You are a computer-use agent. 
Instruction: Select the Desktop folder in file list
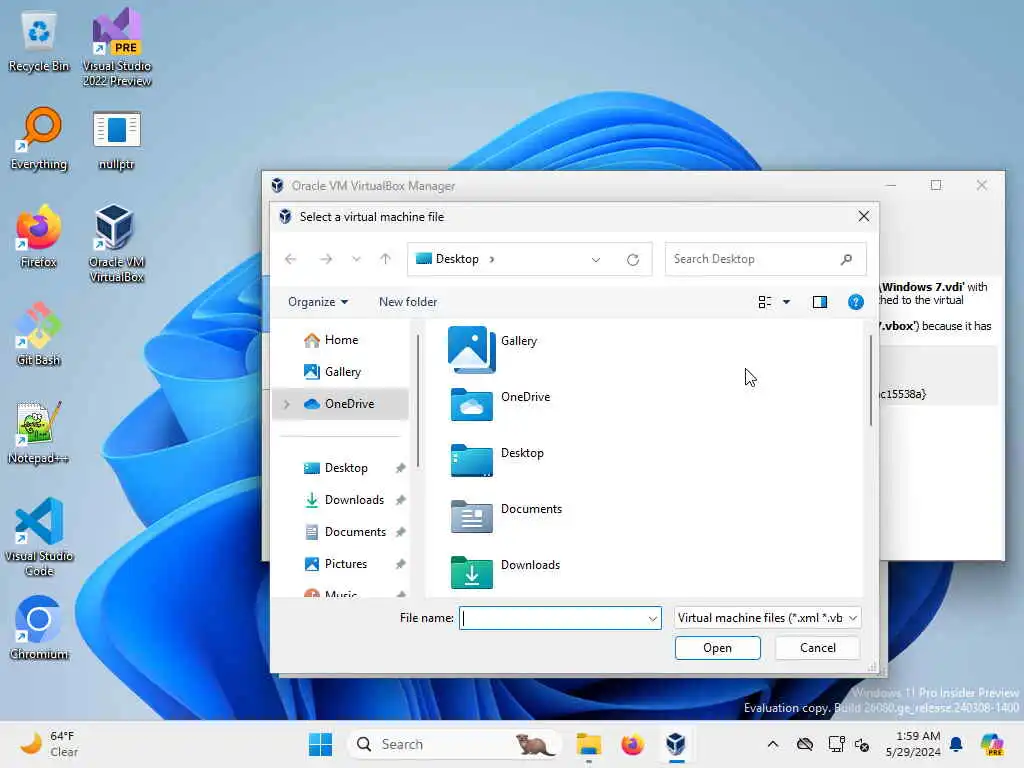pos(496,460)
